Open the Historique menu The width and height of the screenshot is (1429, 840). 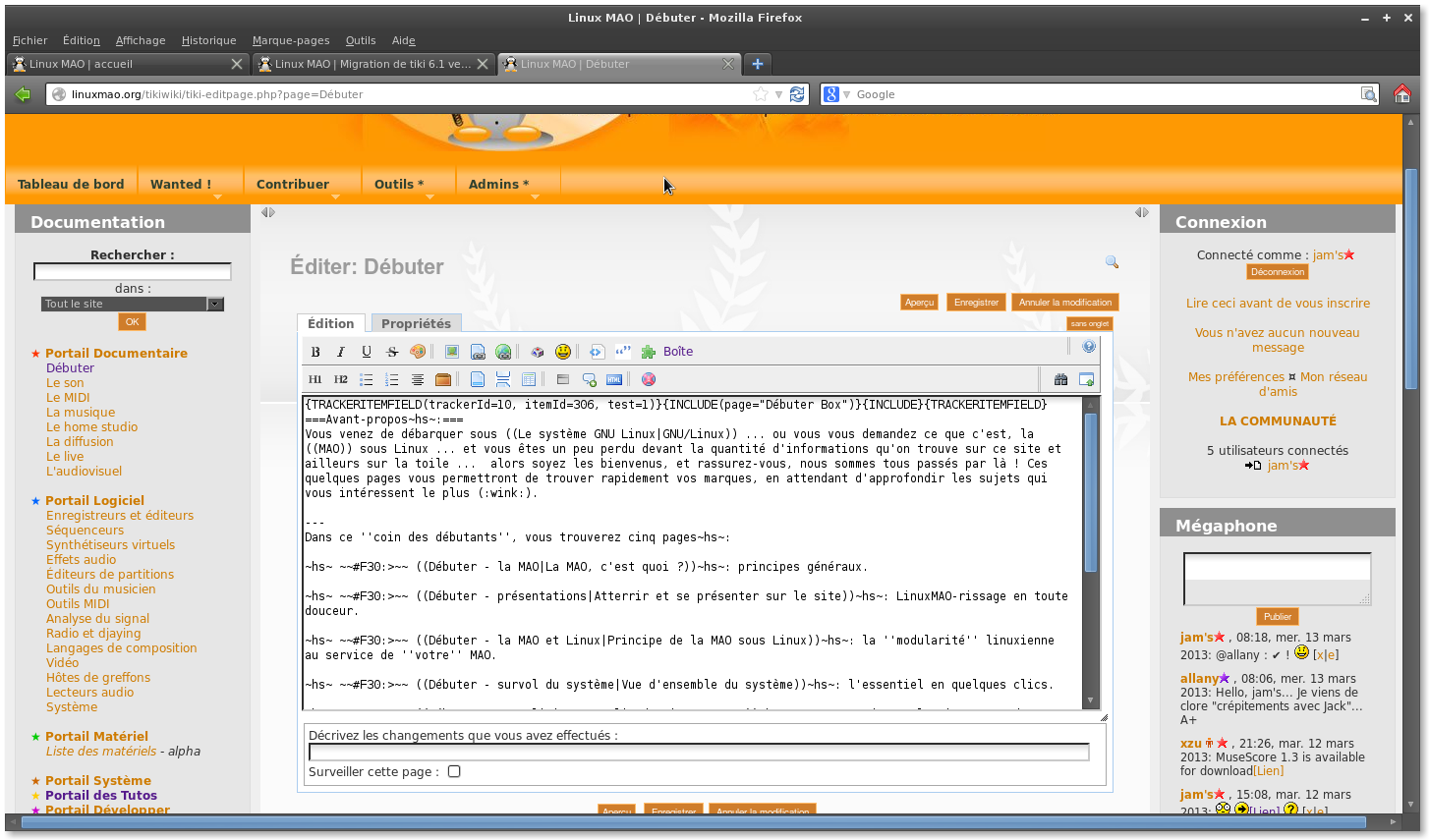[208, 40]
